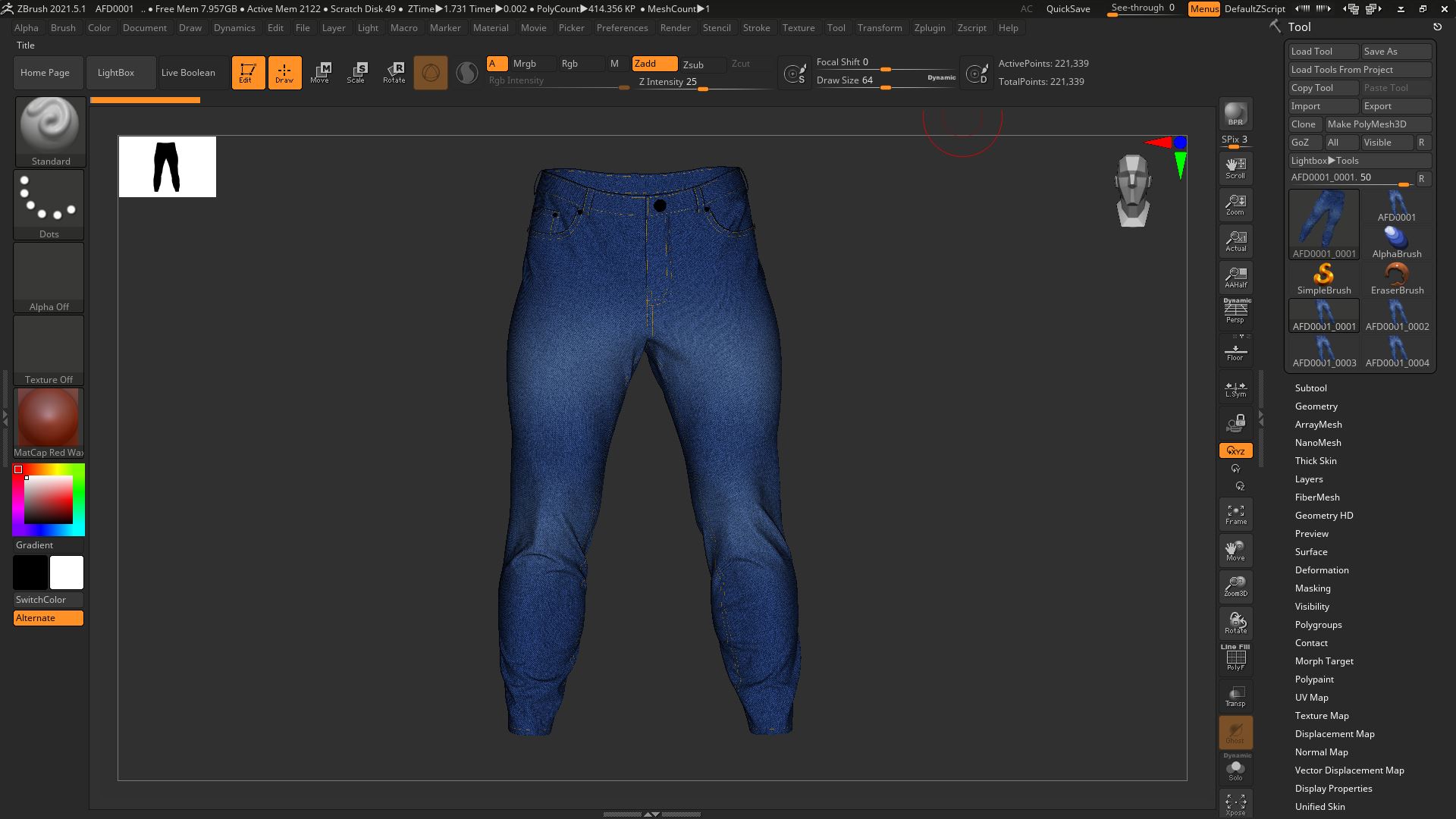
Task: Frame the model in the viewport
Action: tap(1235, 514)
